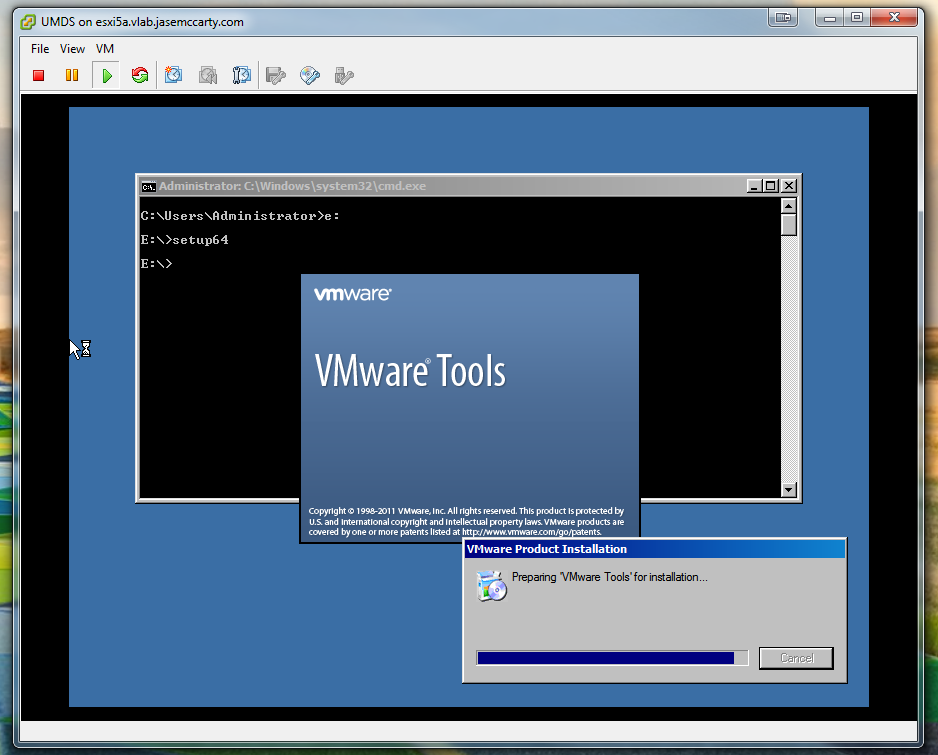
Task: Click the vmware logo on the splash screen
Action: [353, 294]
